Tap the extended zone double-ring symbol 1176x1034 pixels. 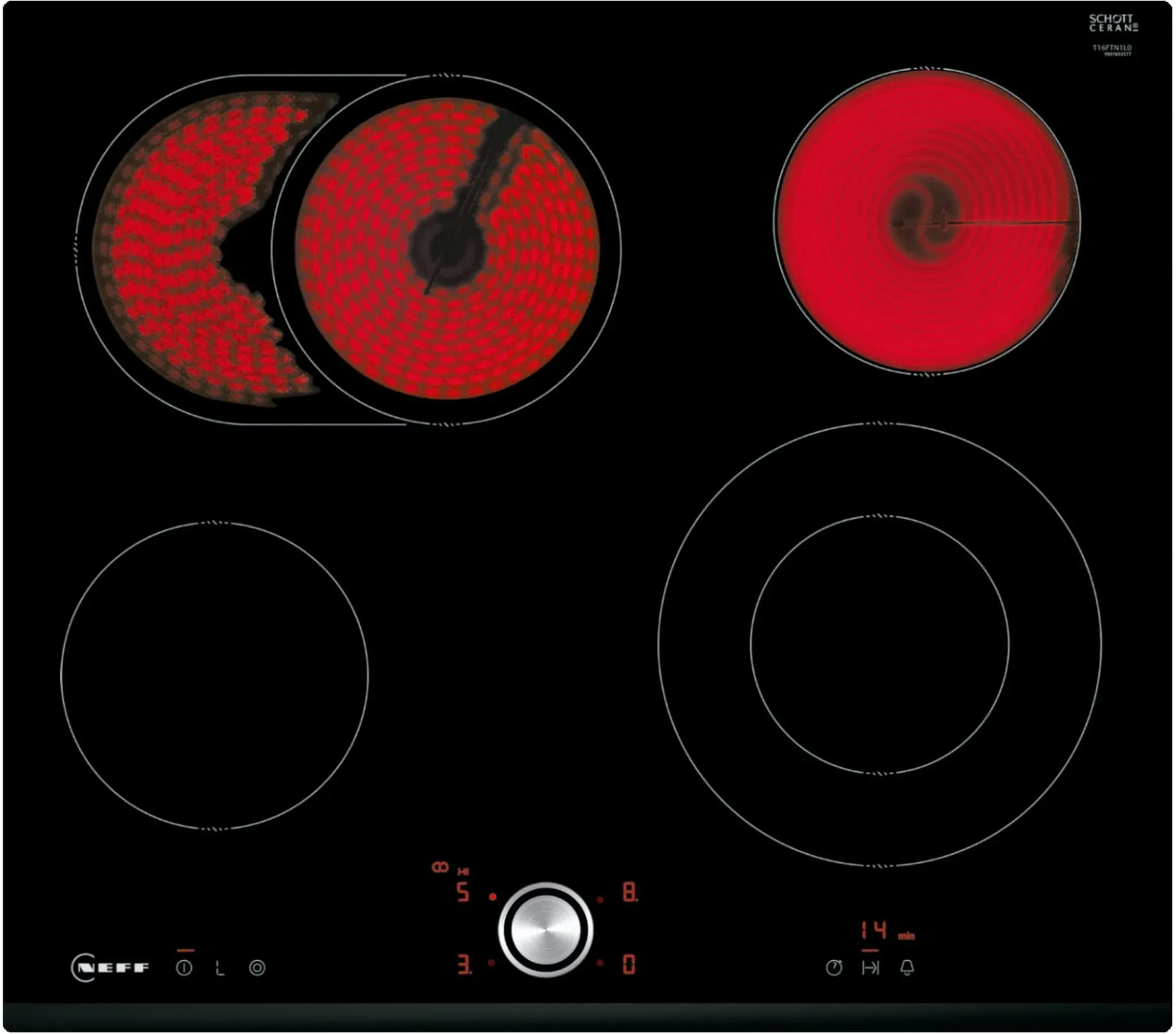tap(257, 968)
